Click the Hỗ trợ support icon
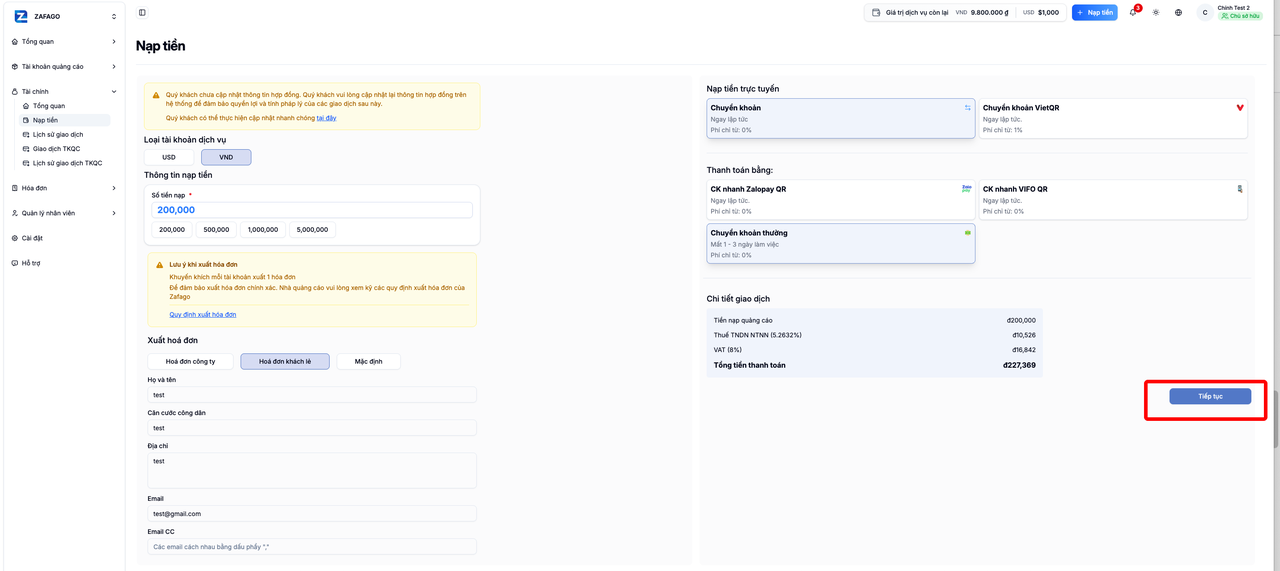The height and width of the screenshot is (571, 1280). (x=15, y=263)
